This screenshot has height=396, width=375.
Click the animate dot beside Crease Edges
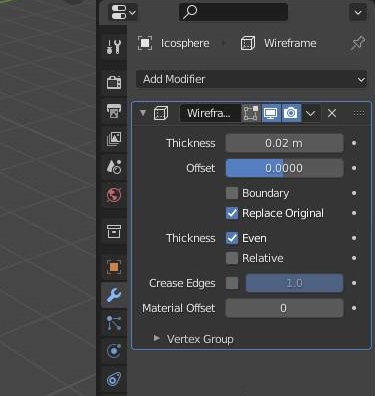pyautogui.click(x=354, y=283)
